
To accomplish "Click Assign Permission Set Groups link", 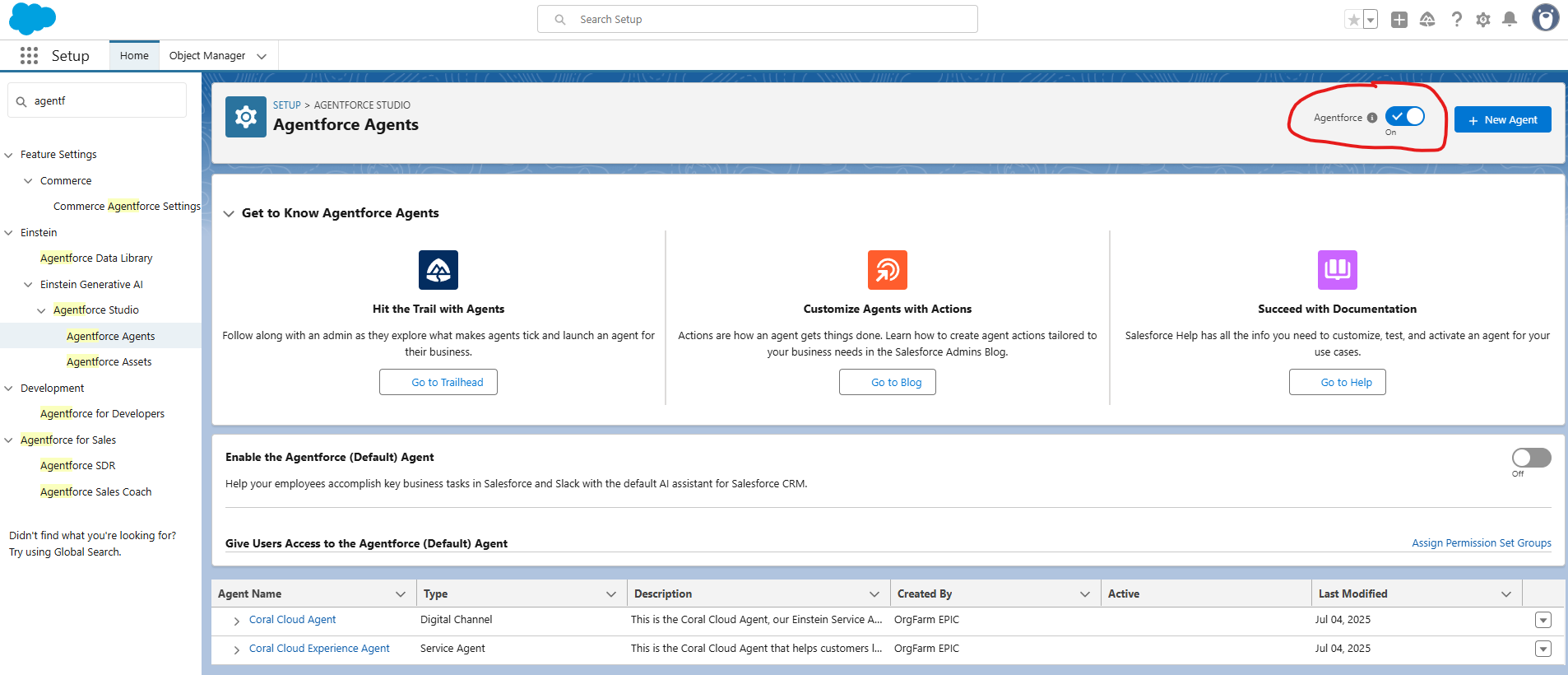I will [x=1482, y=543].
